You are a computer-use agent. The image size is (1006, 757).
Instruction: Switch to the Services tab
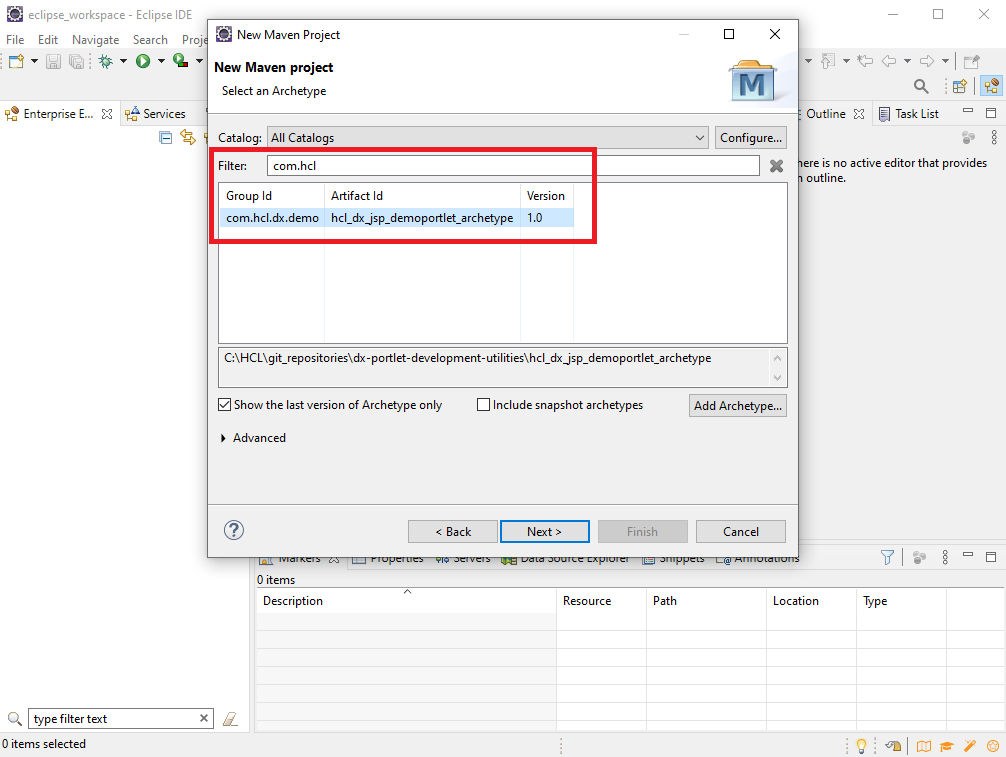156,114
